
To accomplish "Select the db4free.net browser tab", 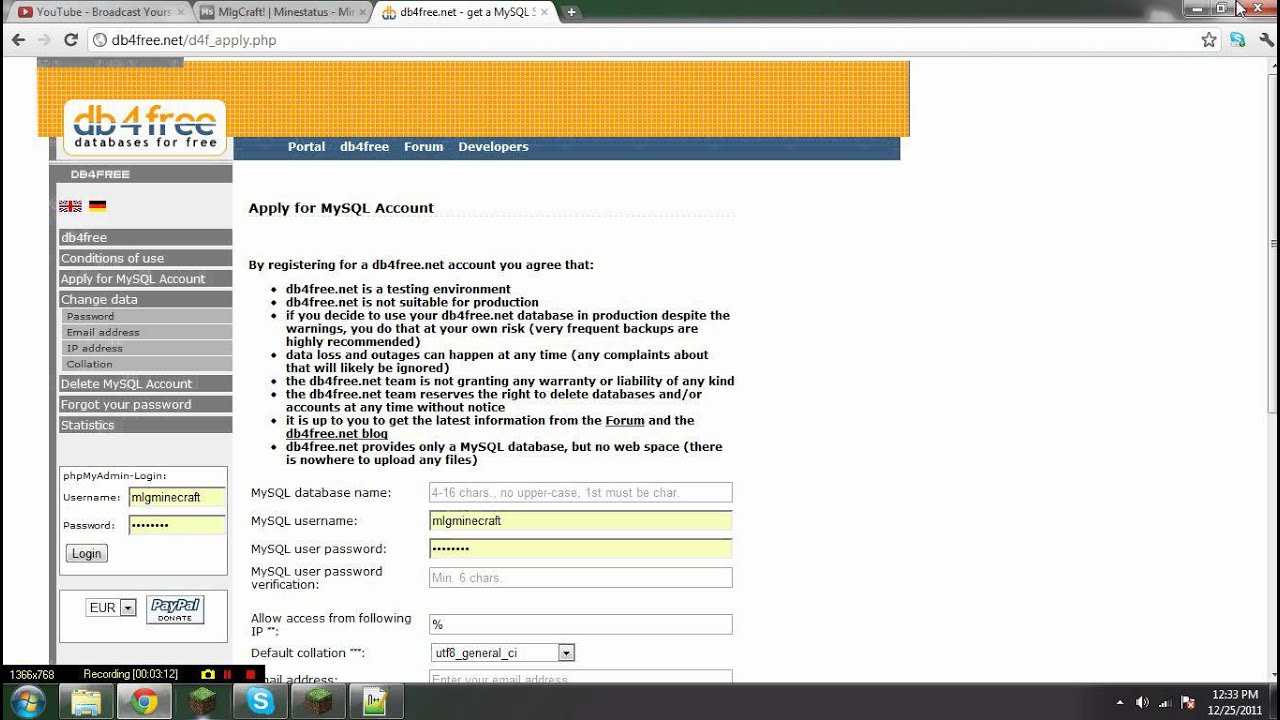I will click(465, 12).
